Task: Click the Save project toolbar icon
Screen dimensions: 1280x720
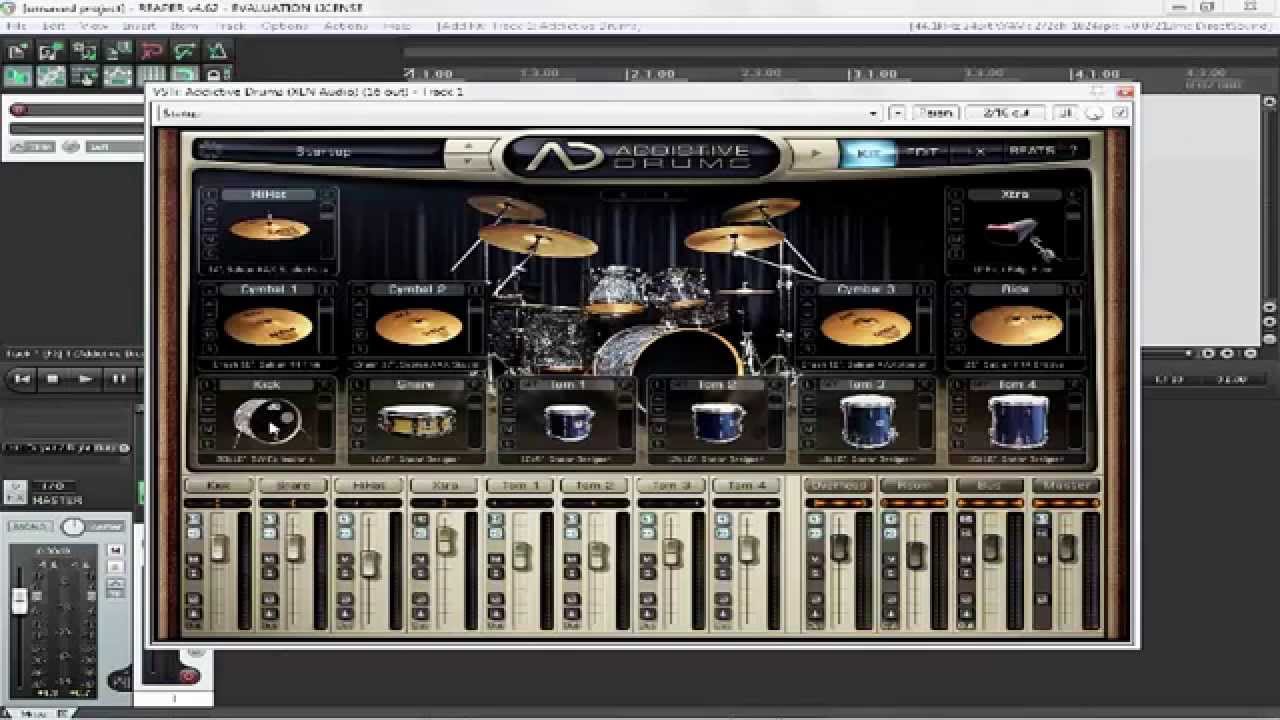Action: [x=84, y=51]
